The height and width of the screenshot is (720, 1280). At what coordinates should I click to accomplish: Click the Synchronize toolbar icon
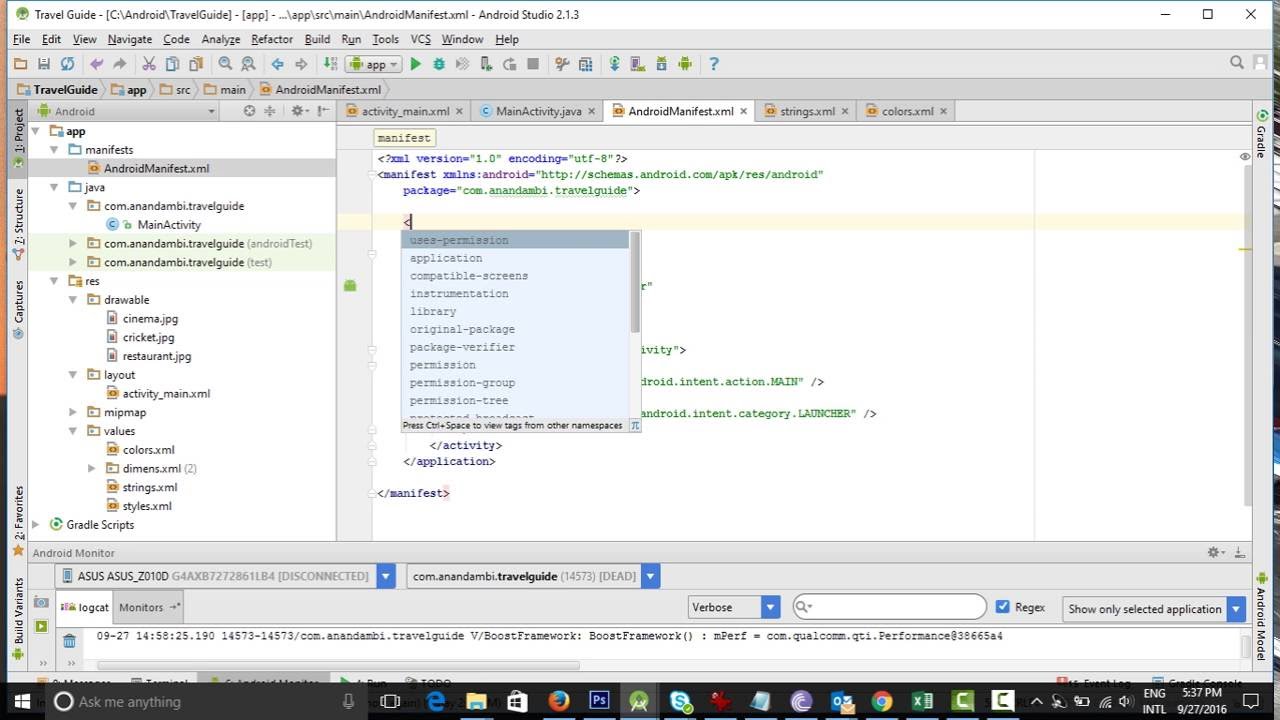67,64
